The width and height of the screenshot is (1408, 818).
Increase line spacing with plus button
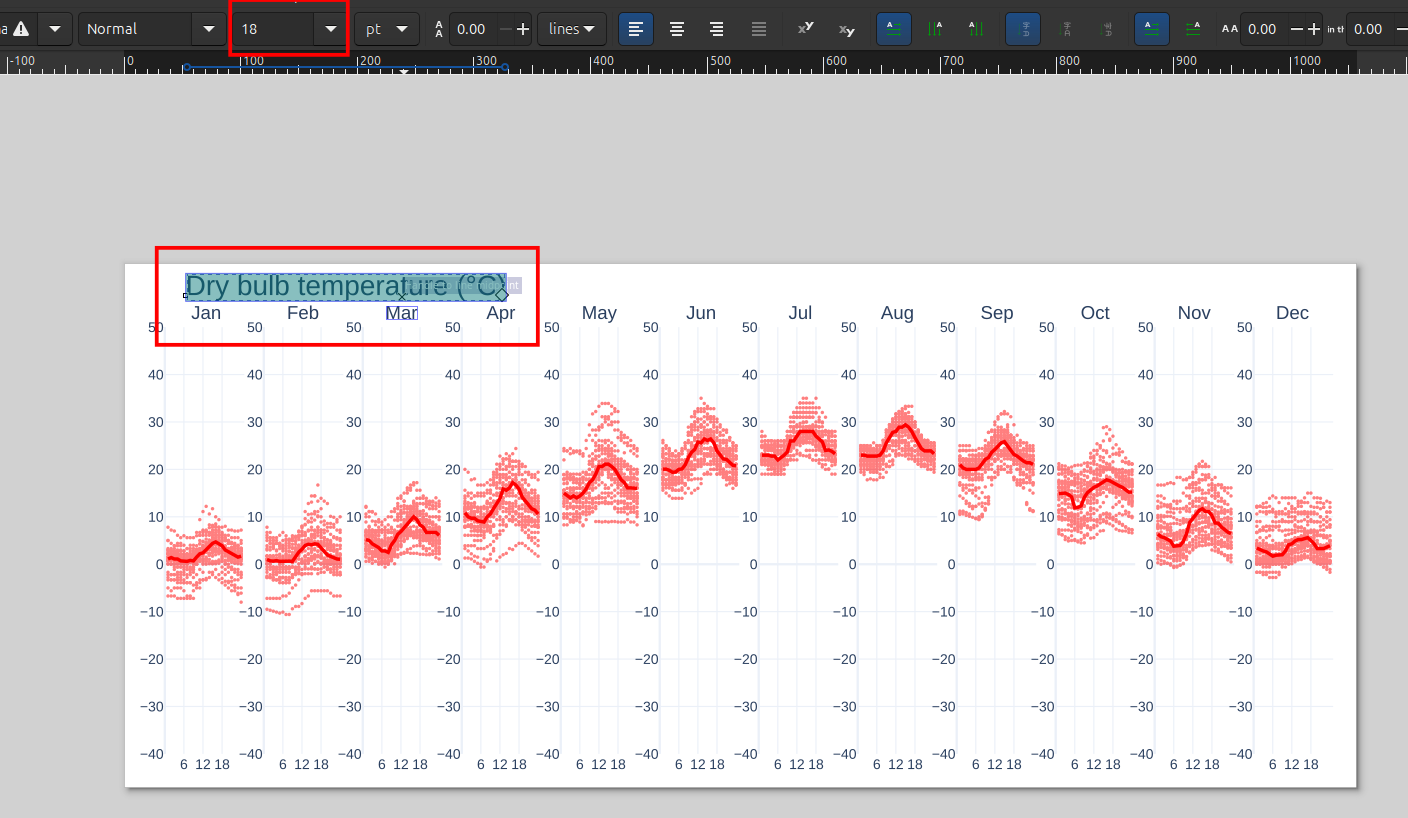[522, 29]
